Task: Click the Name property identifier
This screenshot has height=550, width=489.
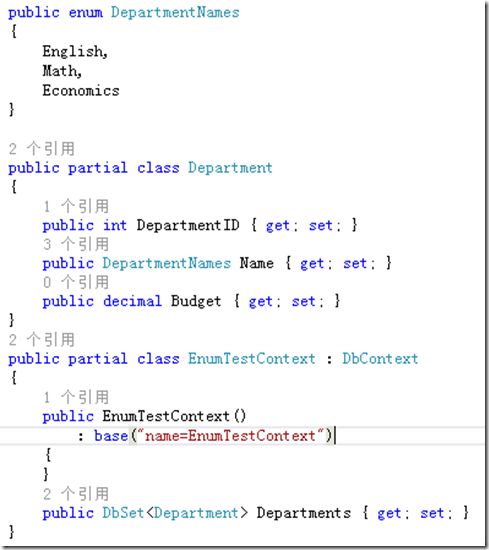Action: 257,263
